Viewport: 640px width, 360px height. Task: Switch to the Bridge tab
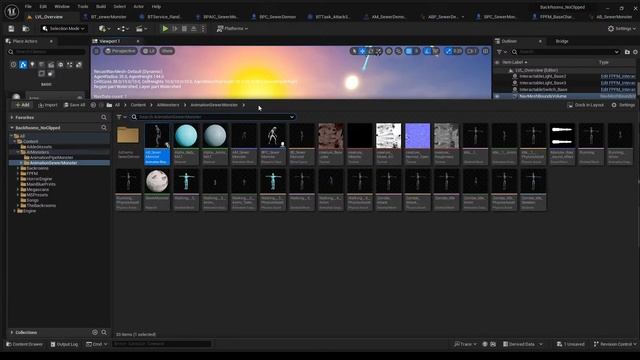pyautogui.click(x=562, y=41)
